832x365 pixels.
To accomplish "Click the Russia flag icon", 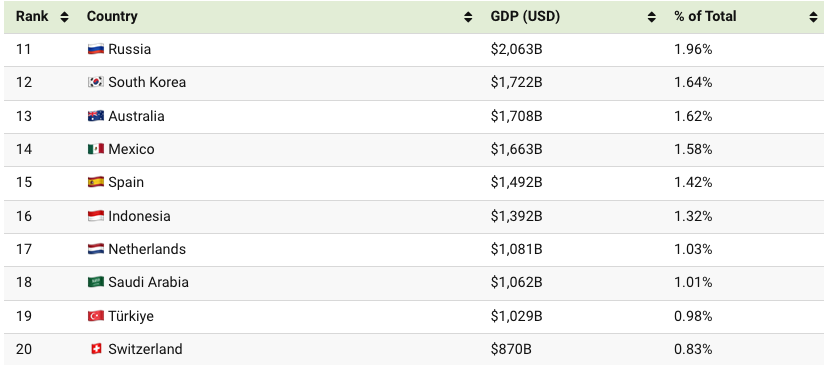I will pos(96,49).
